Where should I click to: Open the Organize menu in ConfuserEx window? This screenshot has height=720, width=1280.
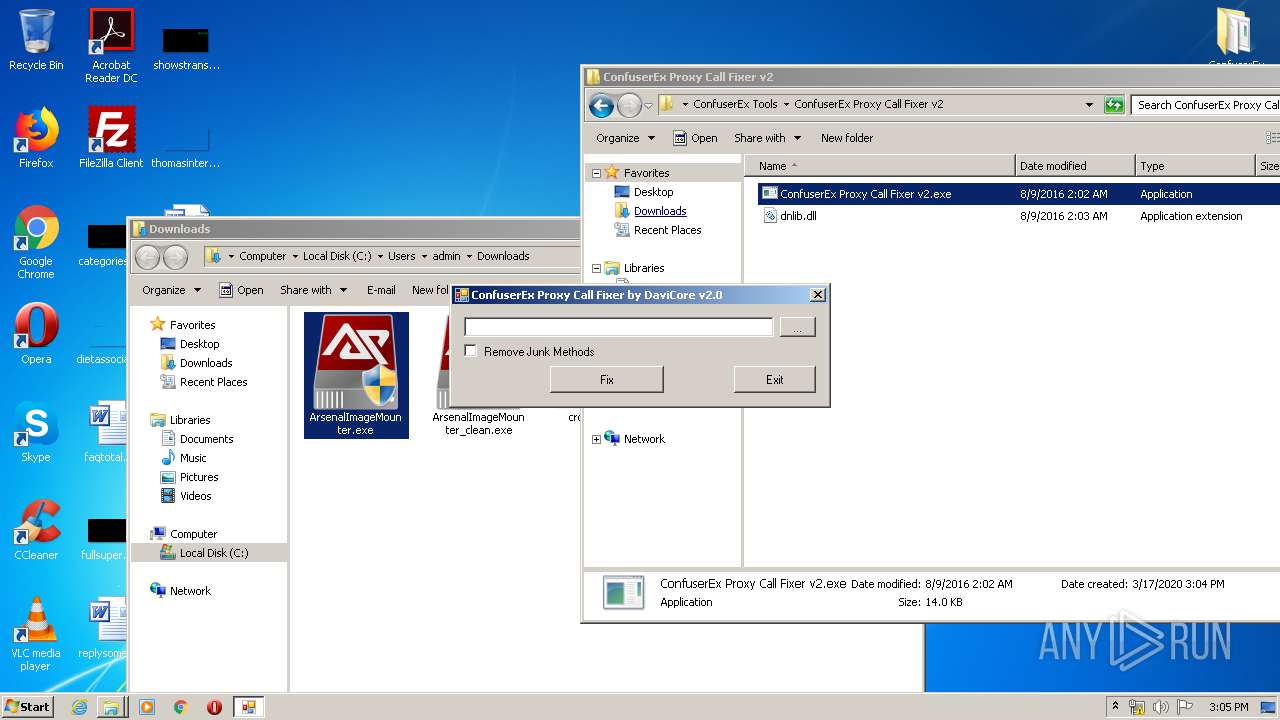pyautogui.click(x=625, y=138)
